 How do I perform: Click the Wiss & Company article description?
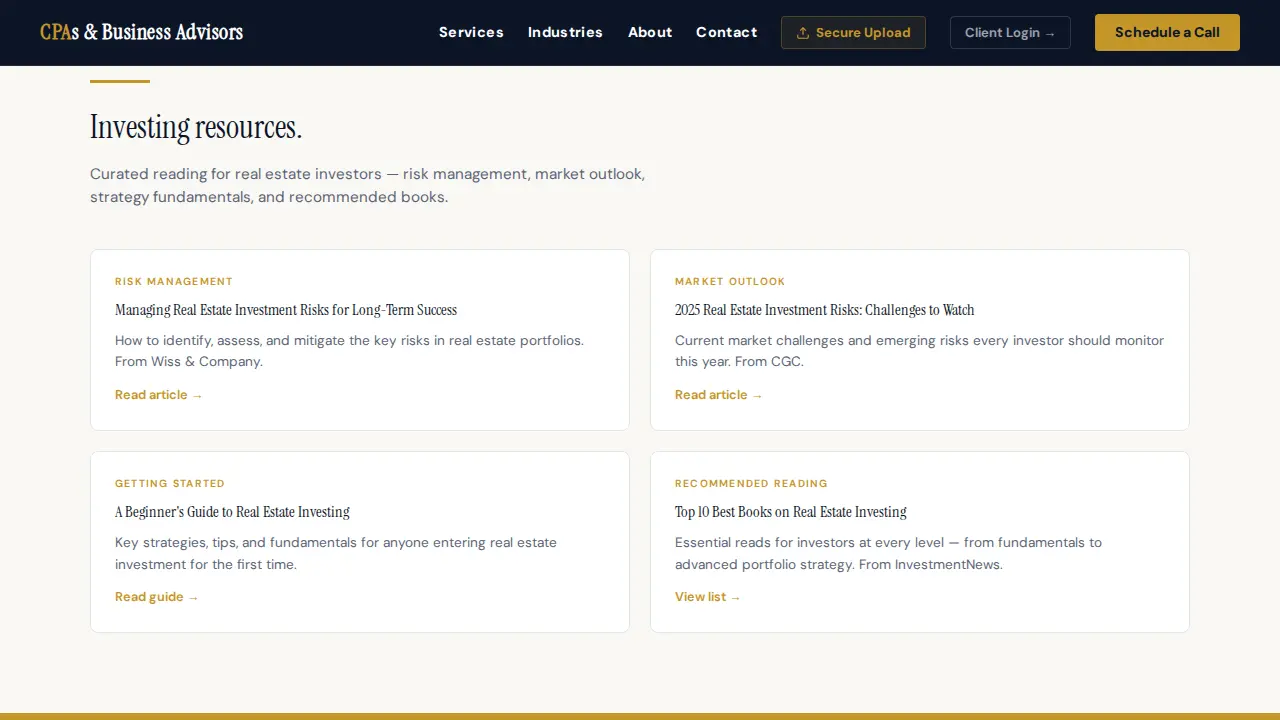point(349,351)
